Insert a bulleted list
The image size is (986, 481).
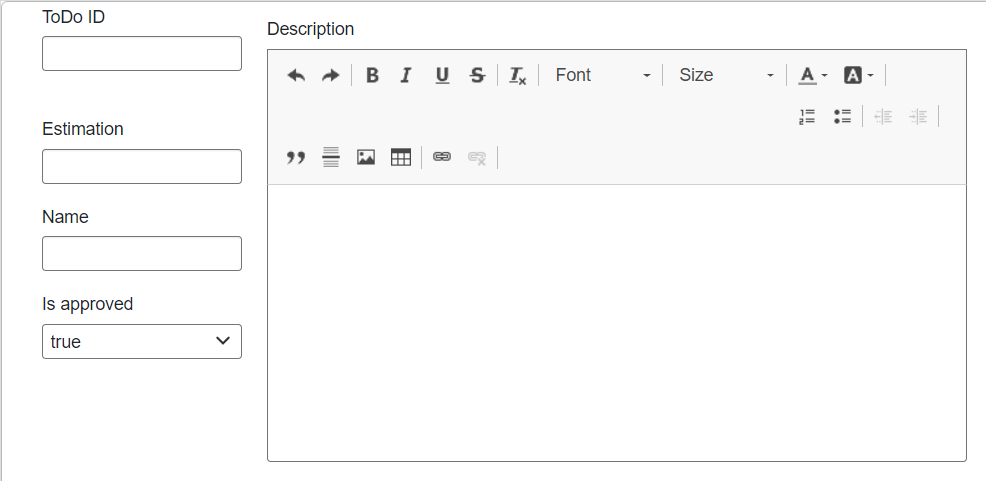[x=842, y=117]
